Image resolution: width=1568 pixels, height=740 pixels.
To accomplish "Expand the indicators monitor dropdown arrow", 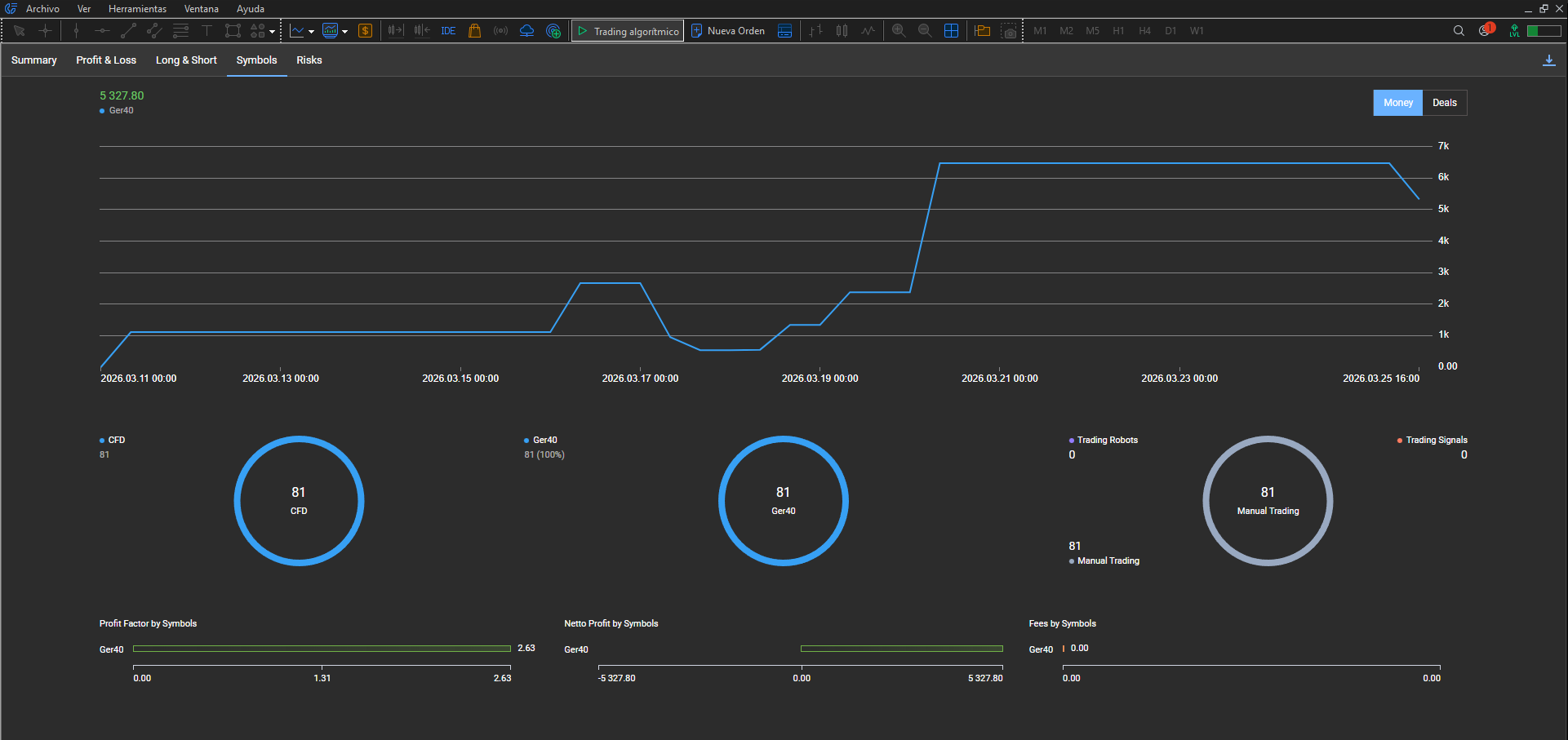I will pyautogui.click(x=345, y=32).
